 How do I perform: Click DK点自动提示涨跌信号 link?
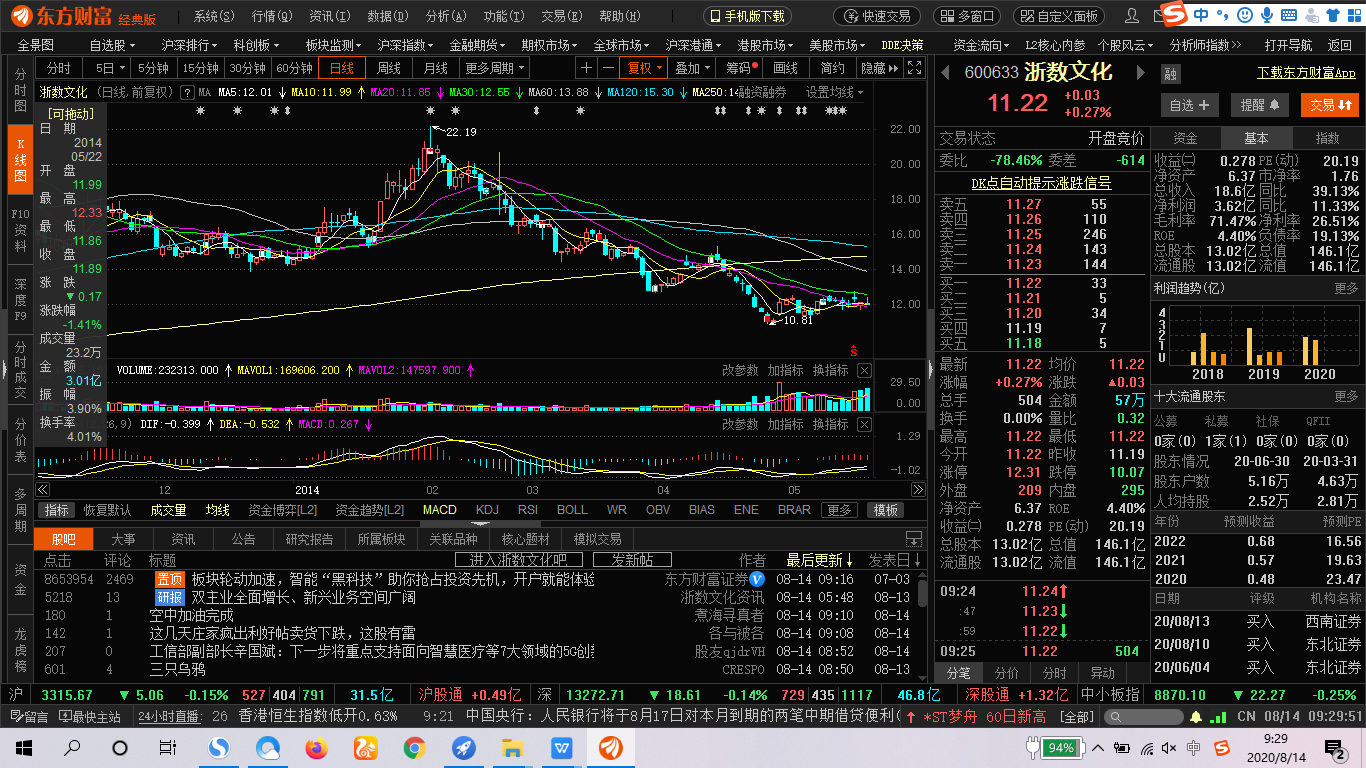[1041, 183]
